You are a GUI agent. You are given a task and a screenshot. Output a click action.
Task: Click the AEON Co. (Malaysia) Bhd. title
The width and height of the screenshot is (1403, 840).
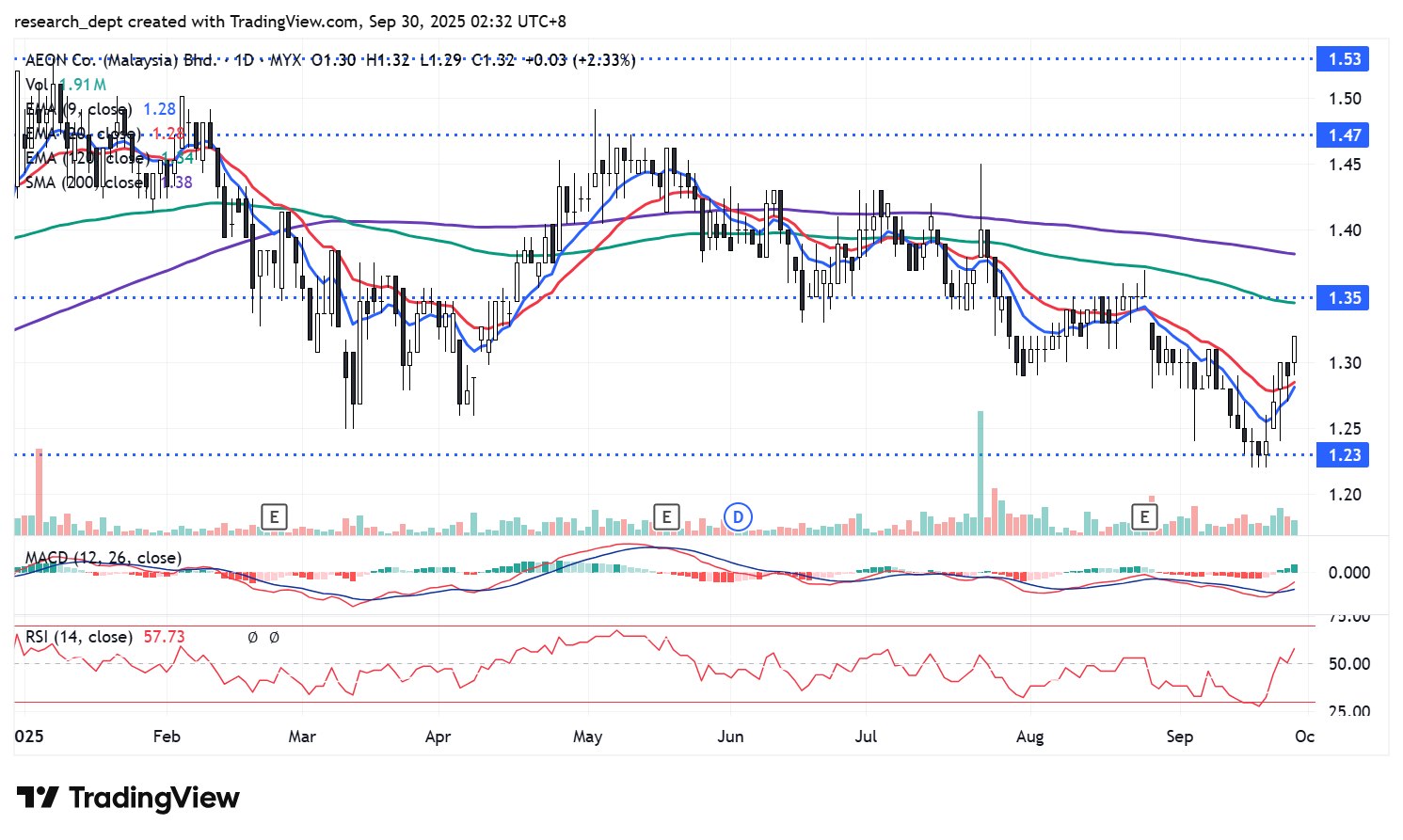point(120,60)
